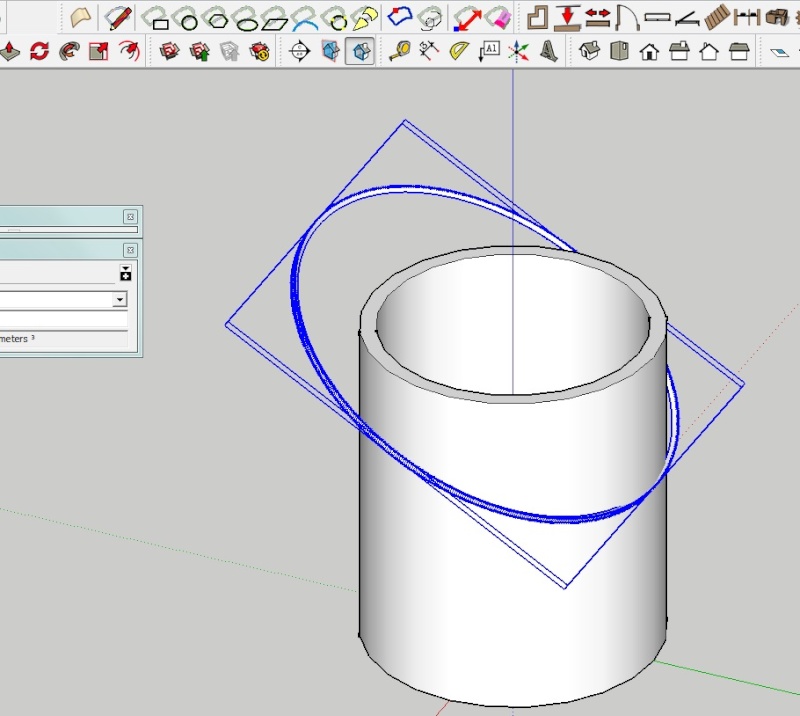Open the layer dropdown in info panel

click(x=119, y=300)
